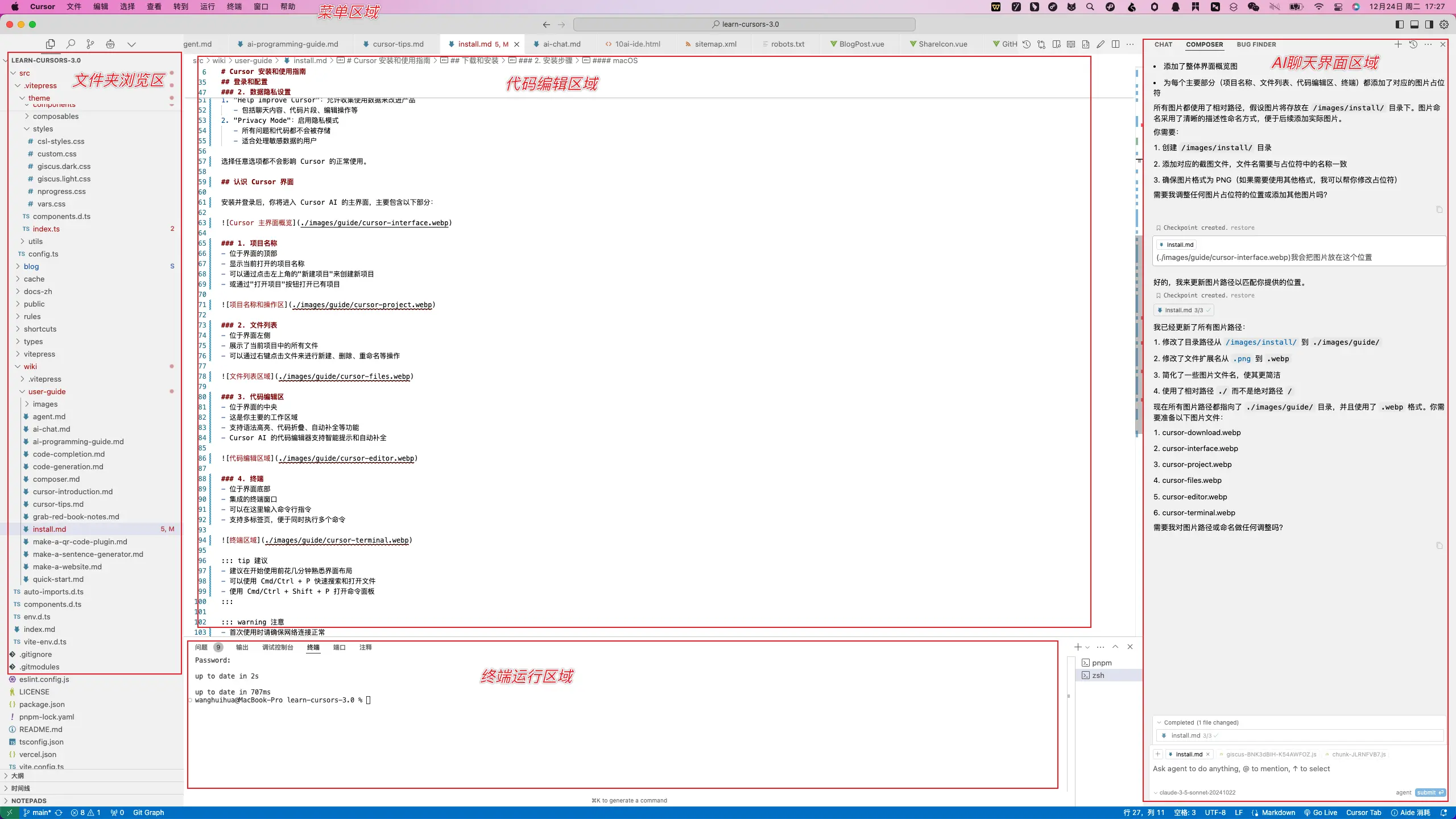Toggle primary sidebar layout button
The image size is (1456, 819).
[1400, 24]
